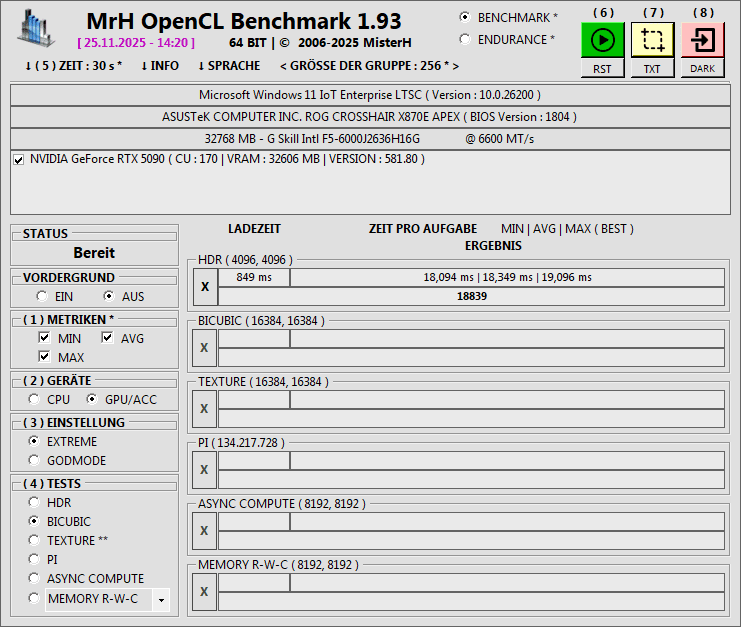Screen dimensions: 741x627
Task: Click the X button in HDR result row
Action: tap(205, 287)
